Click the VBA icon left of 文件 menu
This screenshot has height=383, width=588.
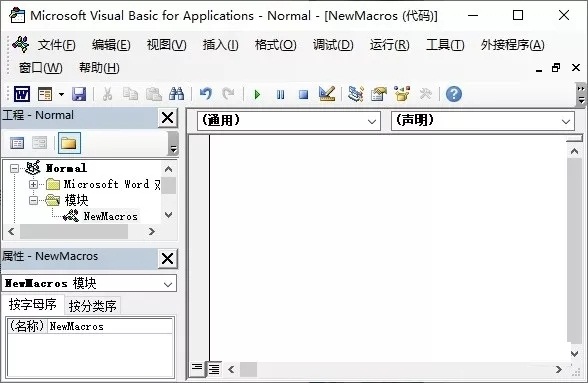[x=20, y=45]
